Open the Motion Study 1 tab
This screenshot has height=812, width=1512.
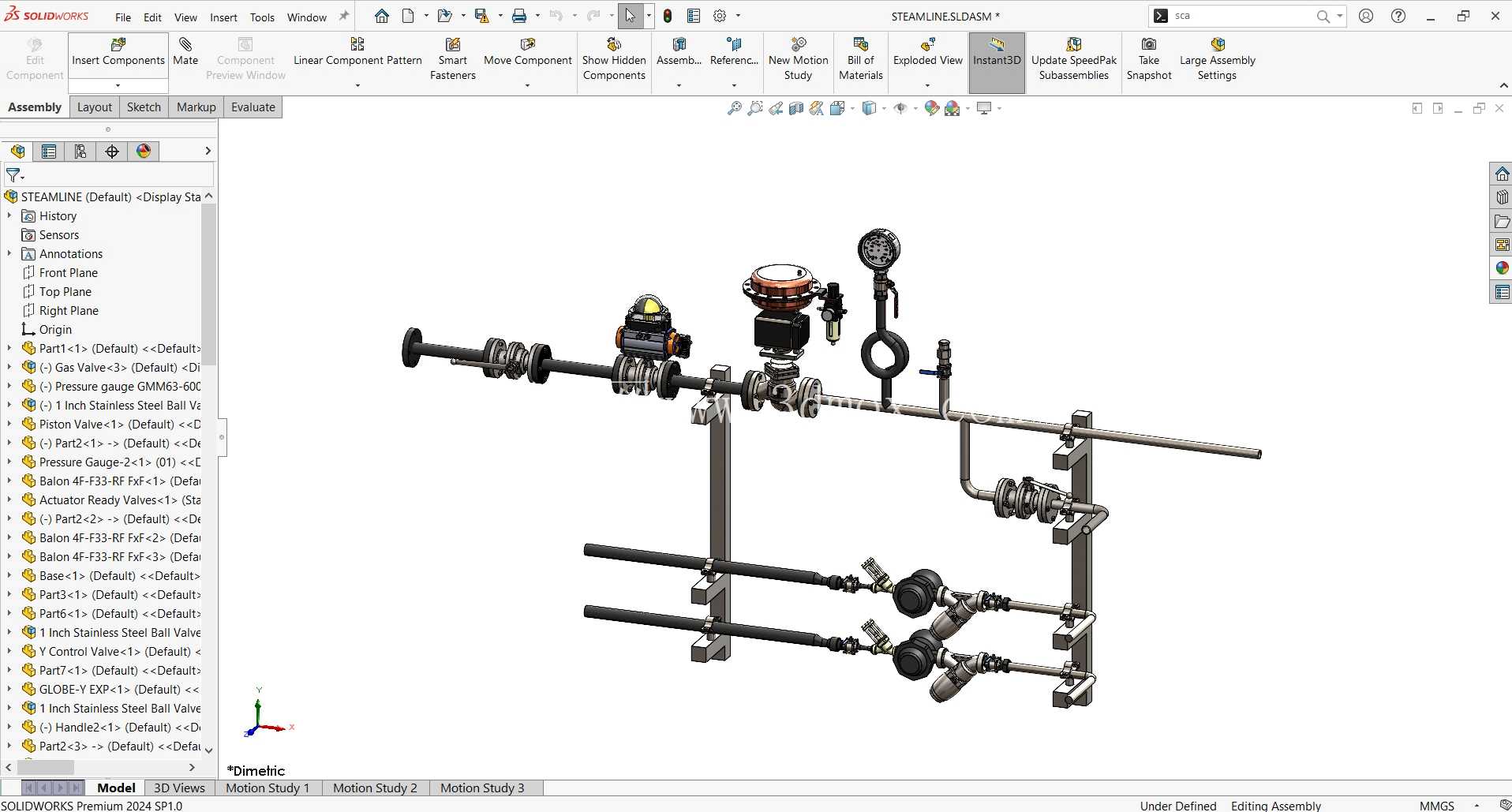tap(268, 788)
